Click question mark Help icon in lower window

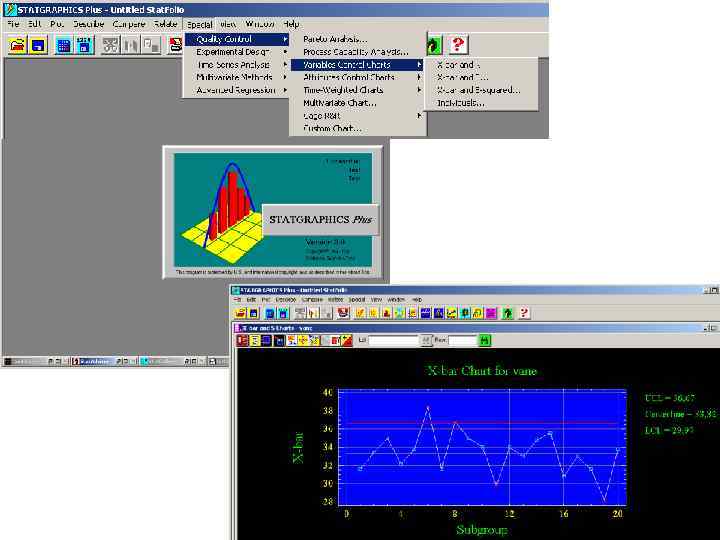(x=524, y=313)
